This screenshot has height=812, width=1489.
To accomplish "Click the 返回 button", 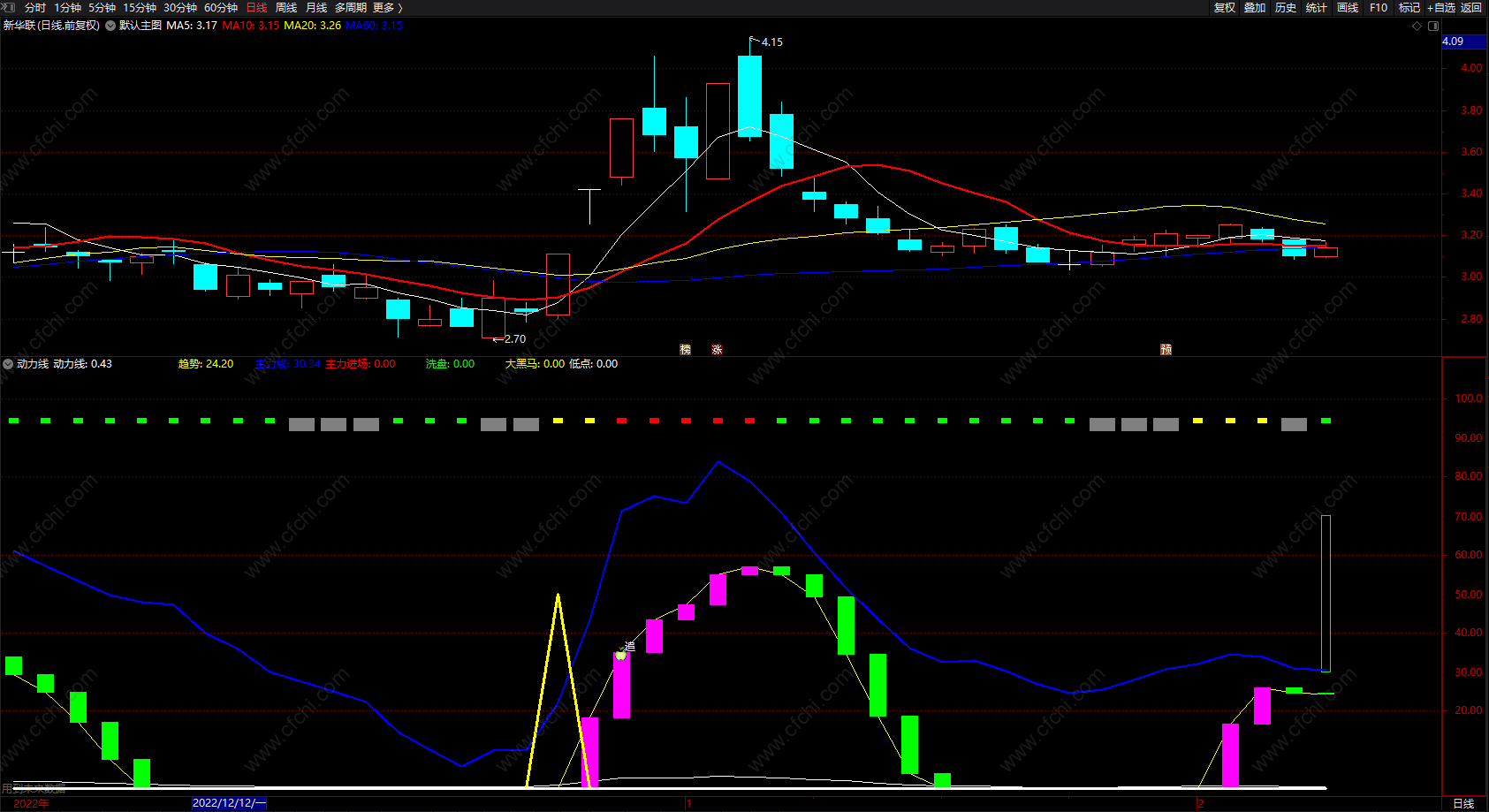I will pos(1471,7).
